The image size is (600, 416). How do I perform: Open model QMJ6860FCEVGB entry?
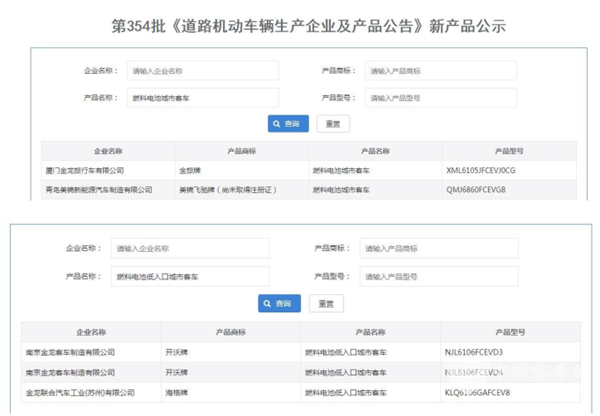pyautogui.click(x=476, y=189)
